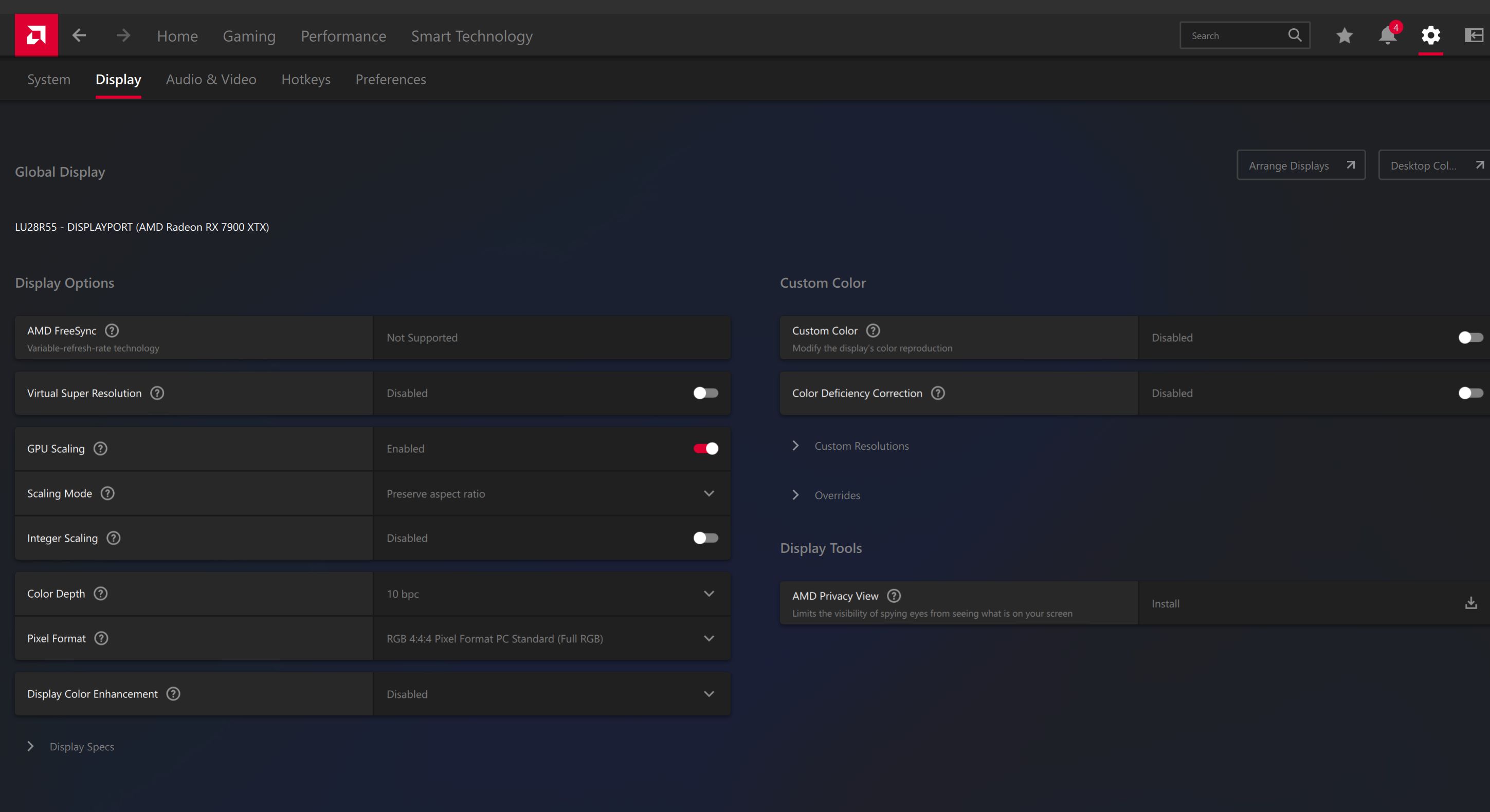Go forward with the right arrow icon
The width and height of the screenshot is (1490, 812).
pos(123,35)
